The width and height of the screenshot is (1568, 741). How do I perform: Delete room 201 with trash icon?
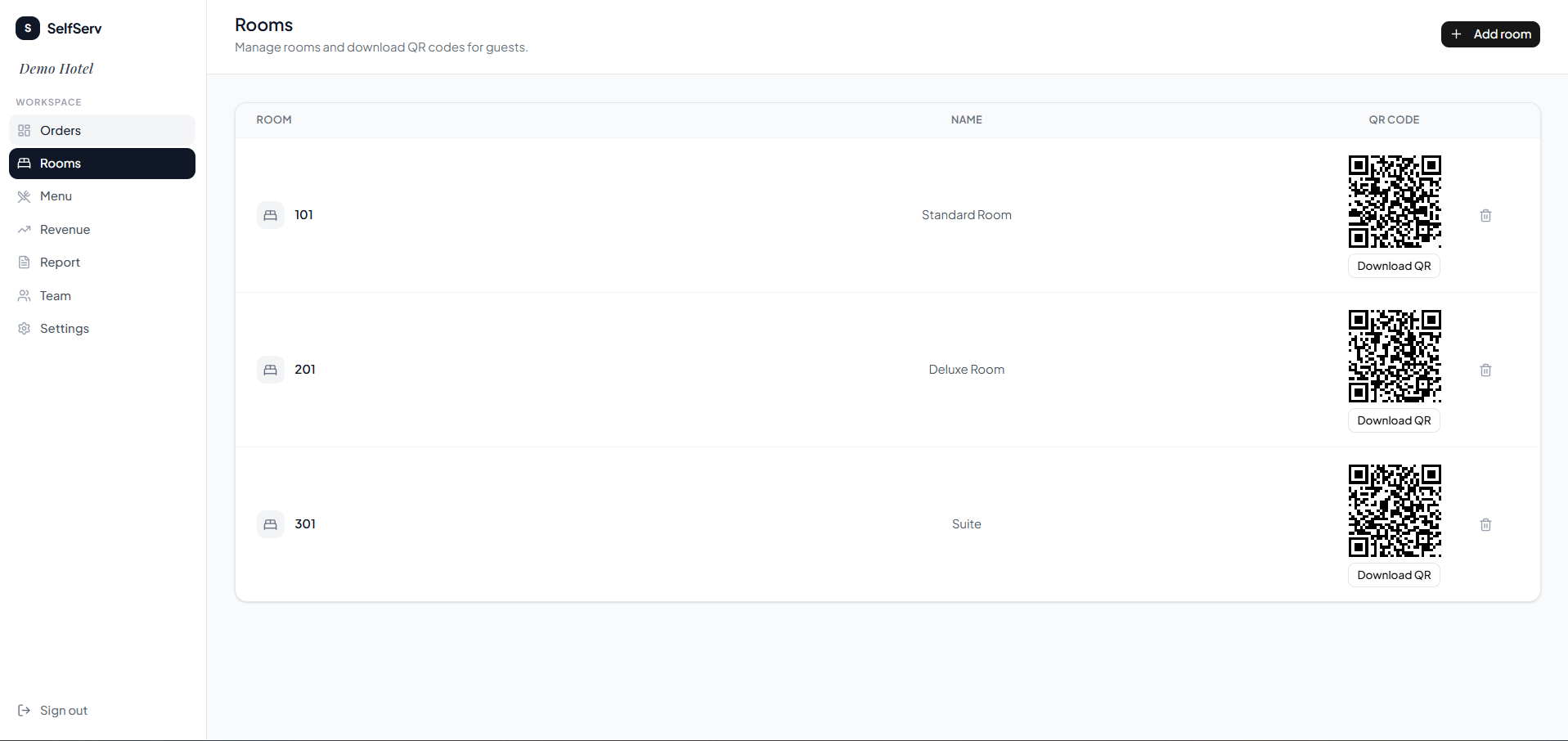1485,370
